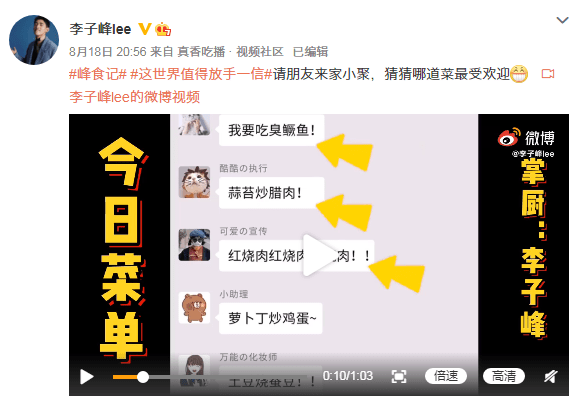Click the crown membership badge icon
Image resolution: width=585 pixels, height=404 pixels.
click(x=163, y=29)
